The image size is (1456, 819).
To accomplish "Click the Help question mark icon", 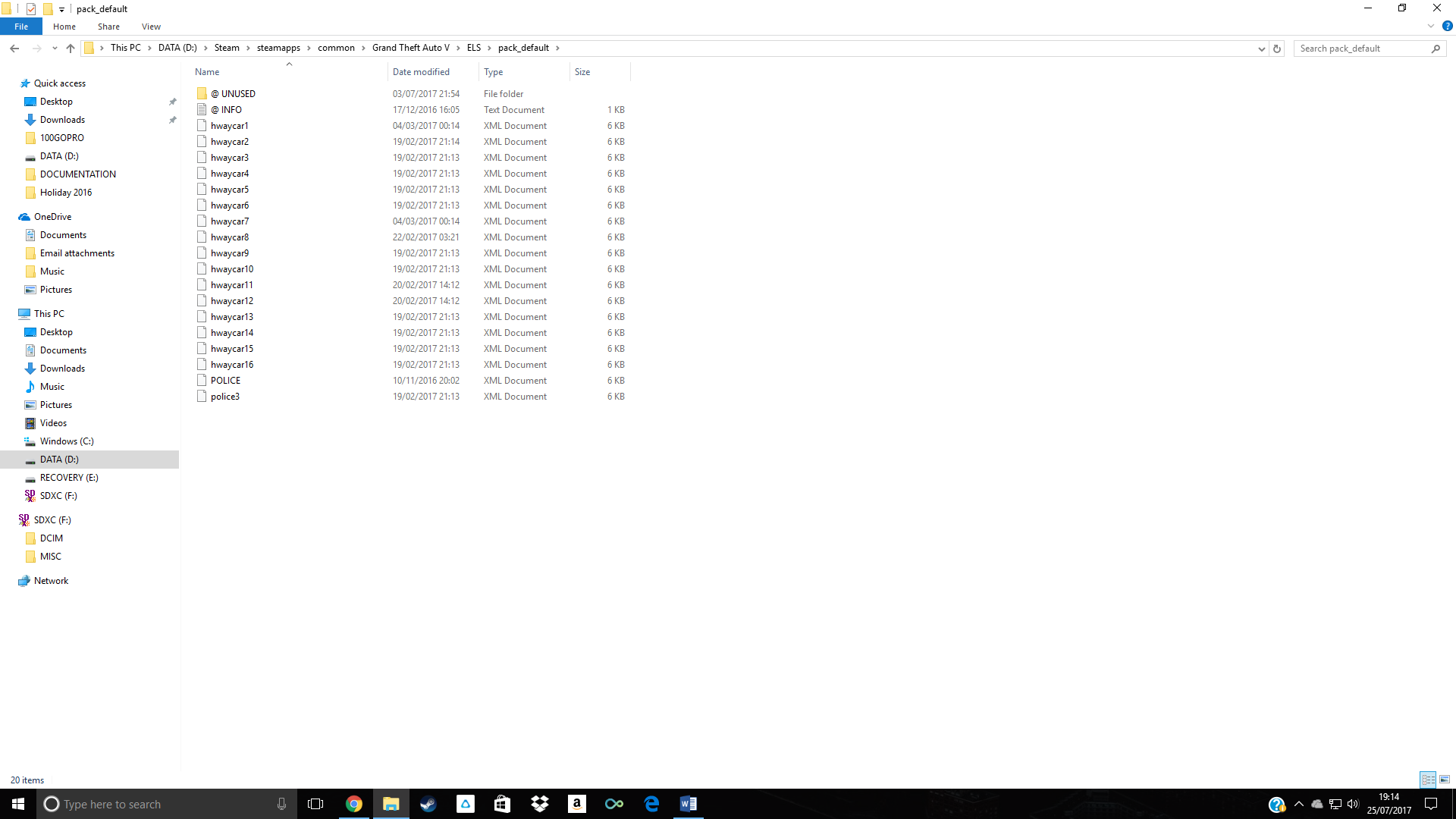I will pyautogui.click(x=1447, y=26).
